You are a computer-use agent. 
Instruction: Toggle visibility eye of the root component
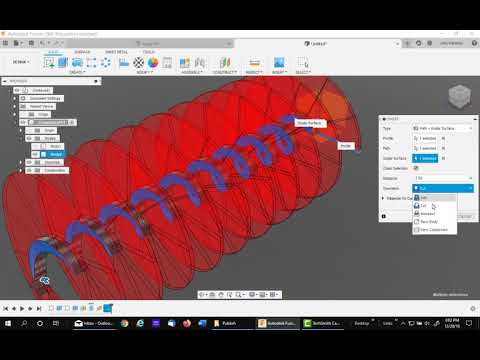click(x=17, y=90)
